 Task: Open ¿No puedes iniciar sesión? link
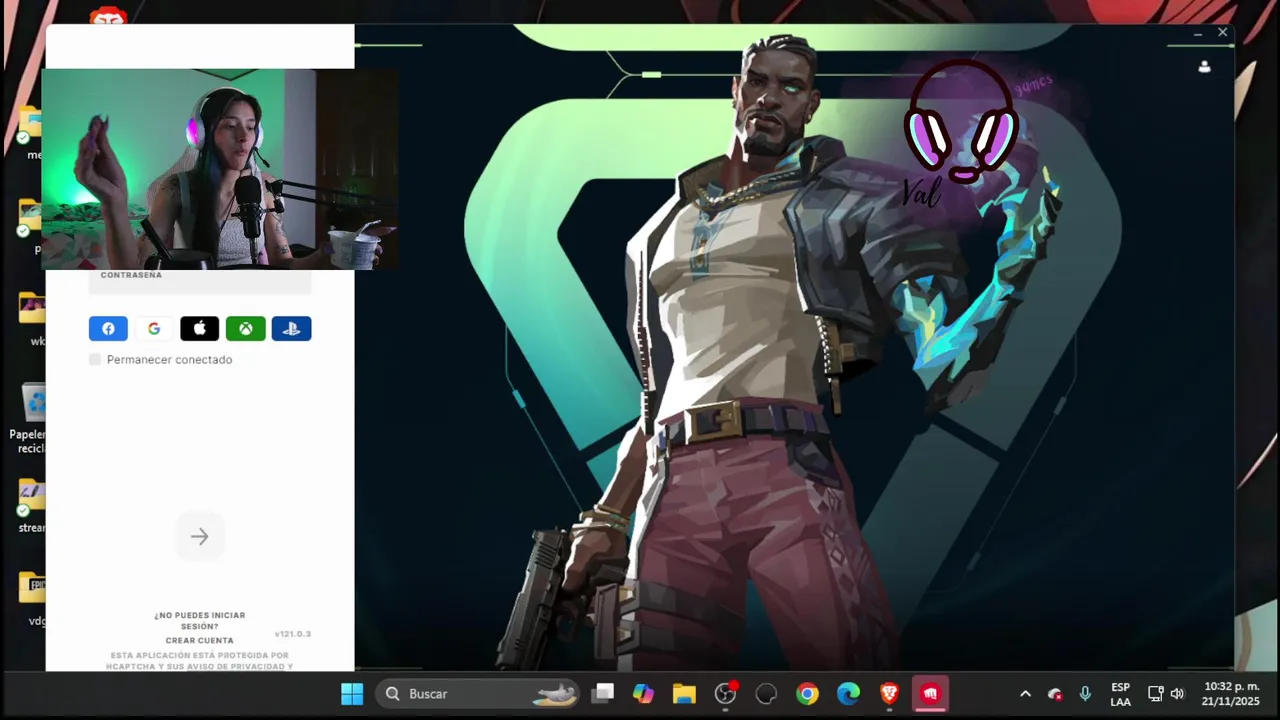coord(200,621)
